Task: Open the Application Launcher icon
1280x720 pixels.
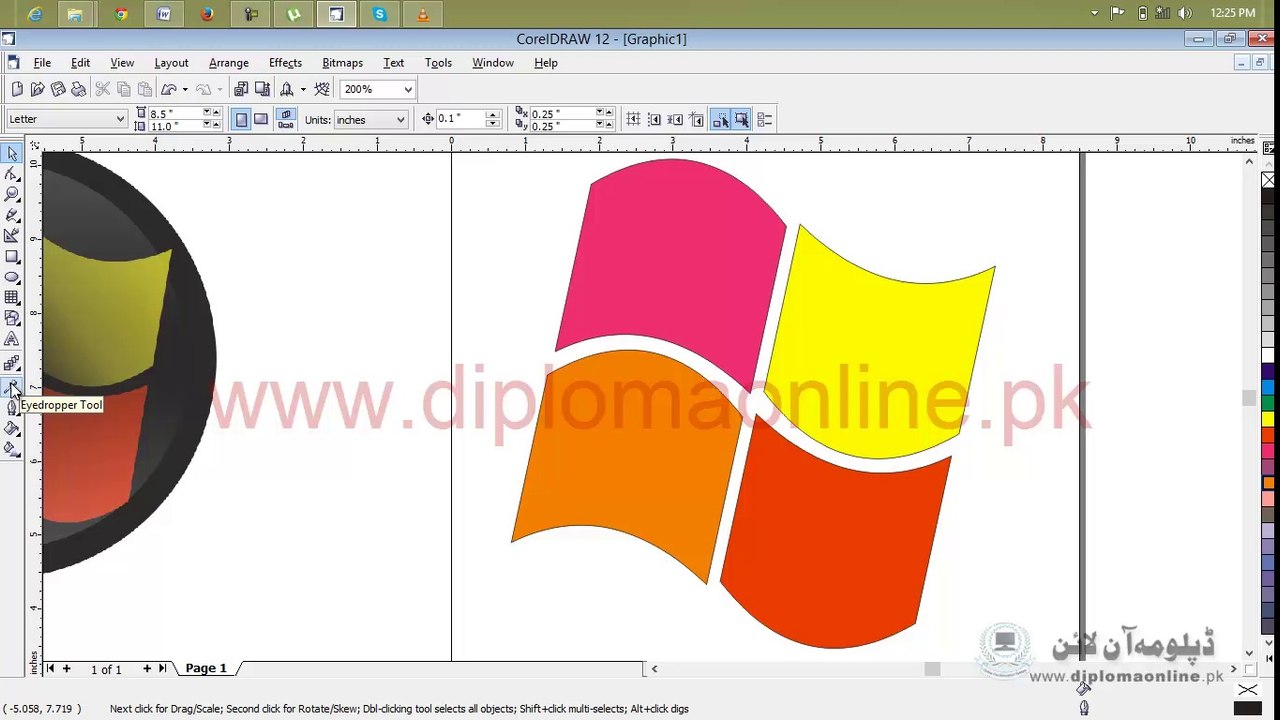Action: pyautogui.click(x=287, y=90)
